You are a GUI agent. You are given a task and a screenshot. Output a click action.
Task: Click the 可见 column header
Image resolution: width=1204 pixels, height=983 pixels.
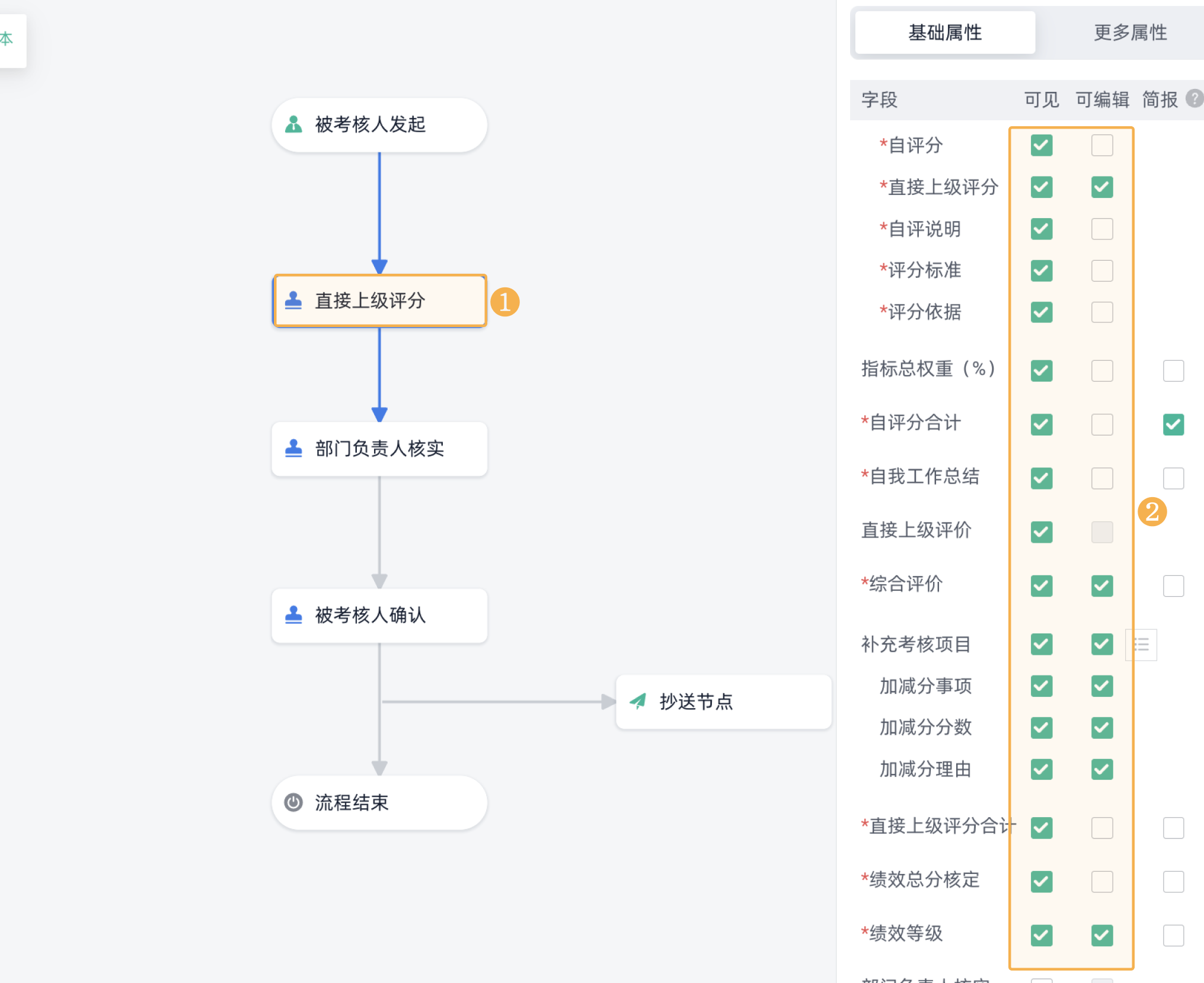click(1042, 100)
